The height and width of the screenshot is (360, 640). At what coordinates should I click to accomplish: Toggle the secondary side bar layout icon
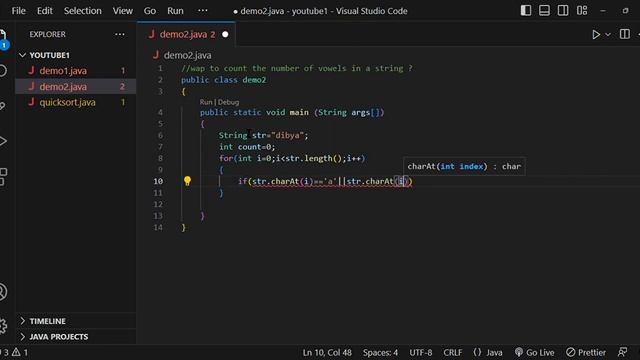click(563, 11)
